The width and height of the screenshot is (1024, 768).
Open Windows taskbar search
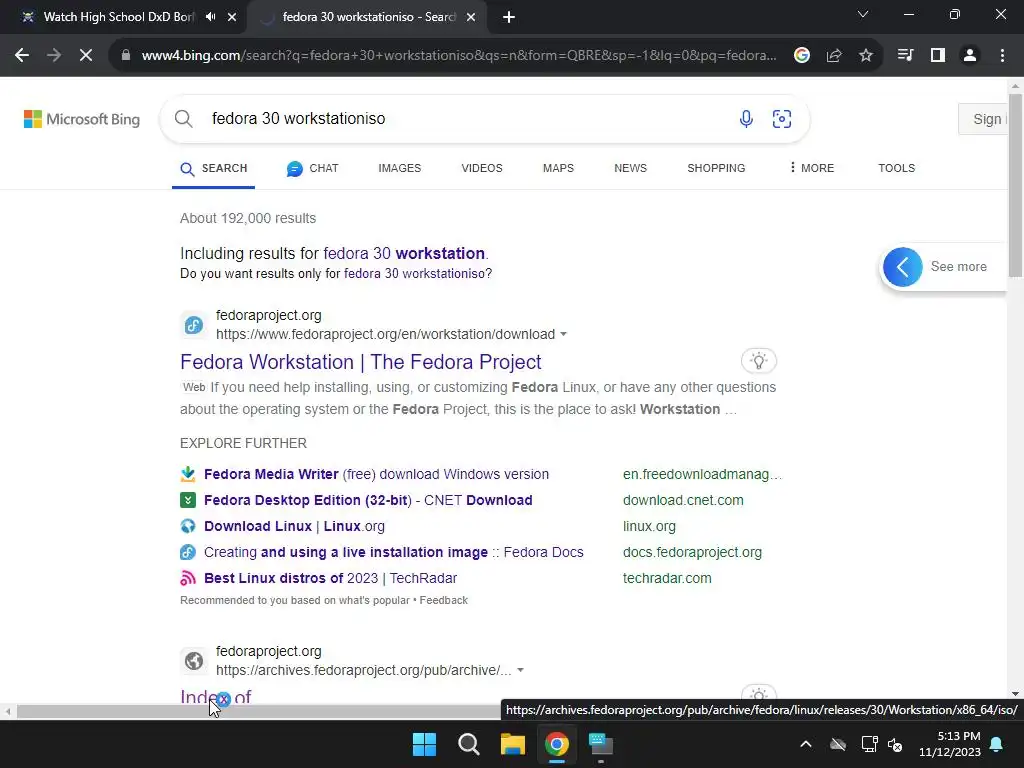coord(469,744)
